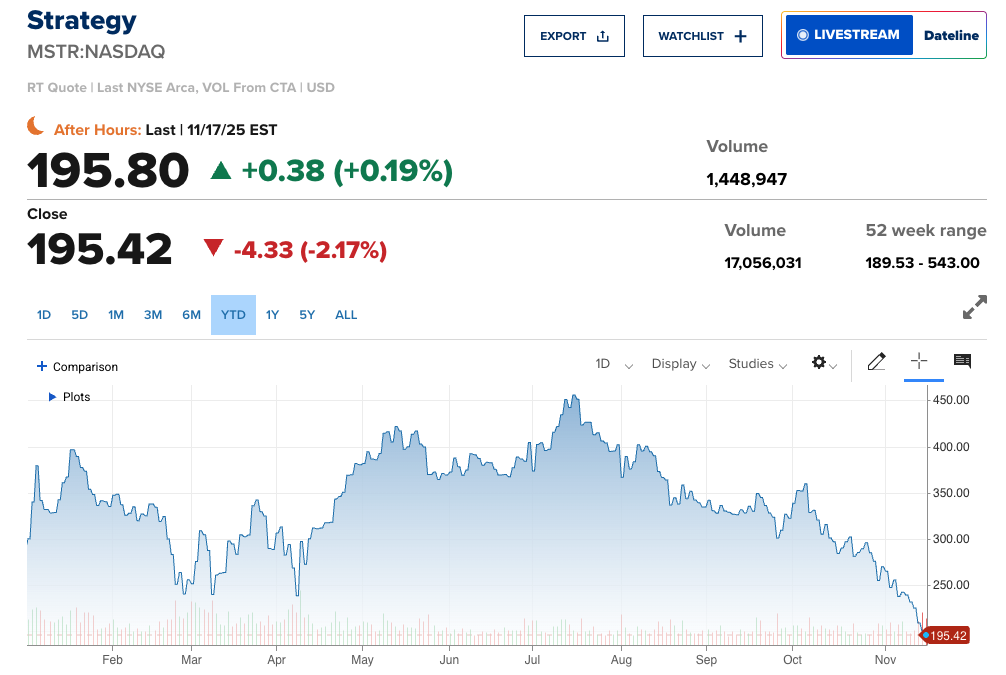The width and height of the screenshot is (1006, 675).
Task: Expand chart to fullscreen
Action: 974,308
